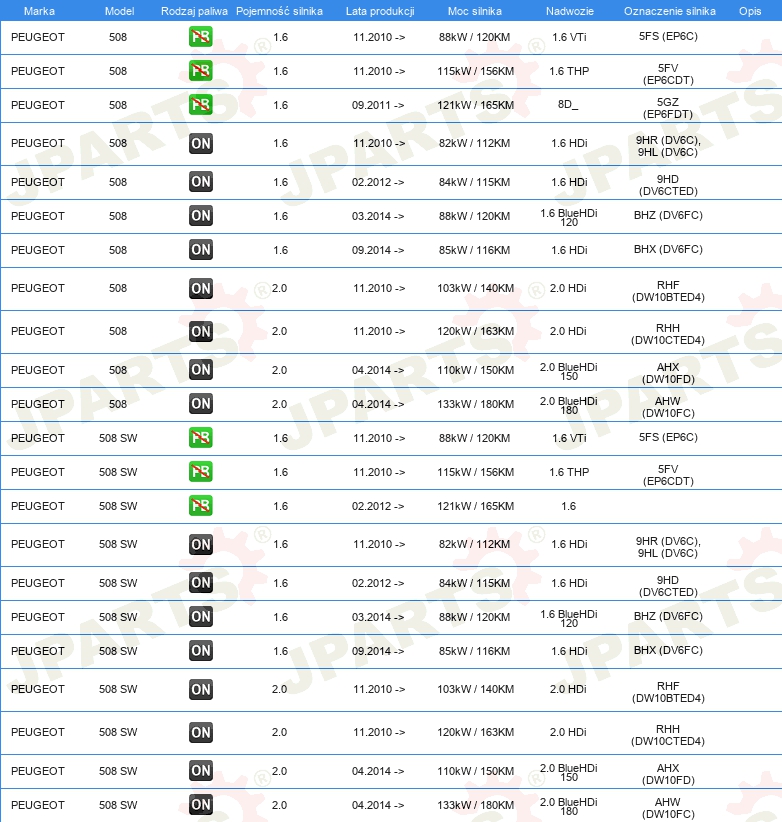
Task: Click the Lata produkcji column header
Action: click(x=380, y=11)
